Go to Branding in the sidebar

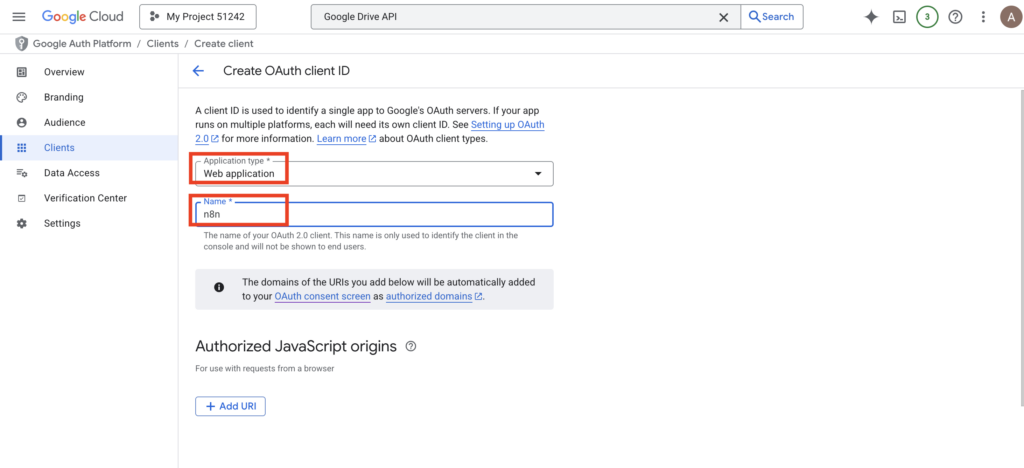click(63, 97)
